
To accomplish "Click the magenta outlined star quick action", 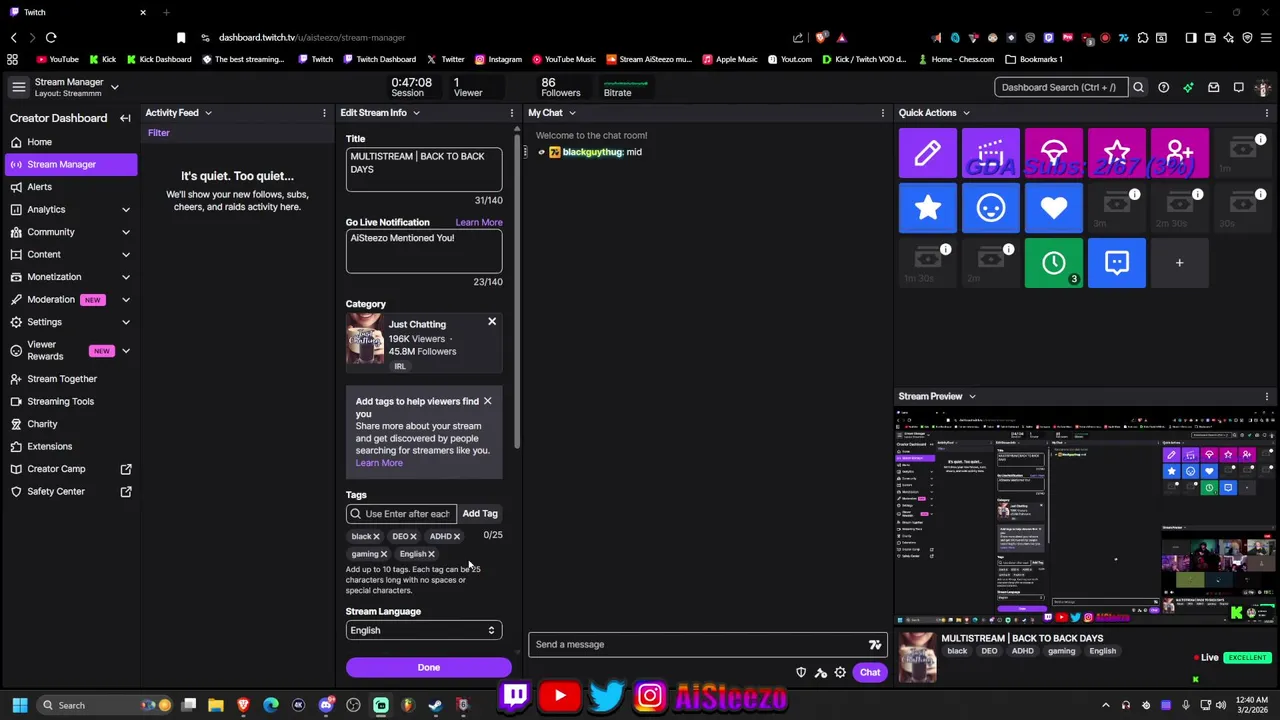I will (x=1116, y=153).
